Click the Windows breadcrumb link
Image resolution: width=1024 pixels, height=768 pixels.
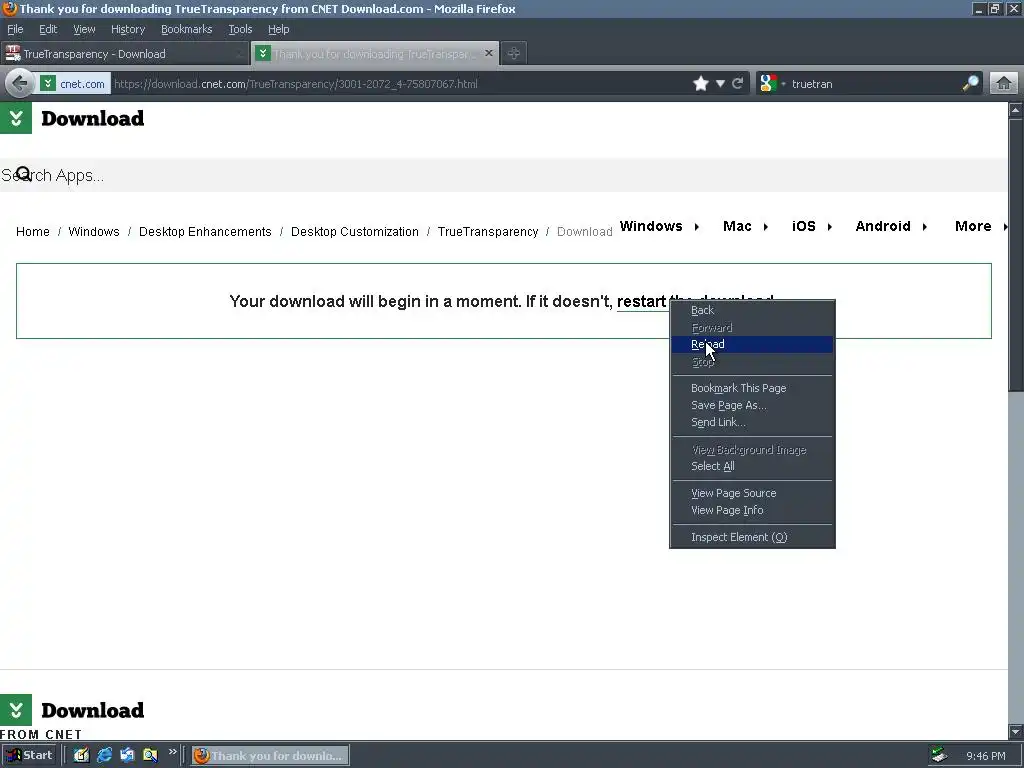point(93,232)
